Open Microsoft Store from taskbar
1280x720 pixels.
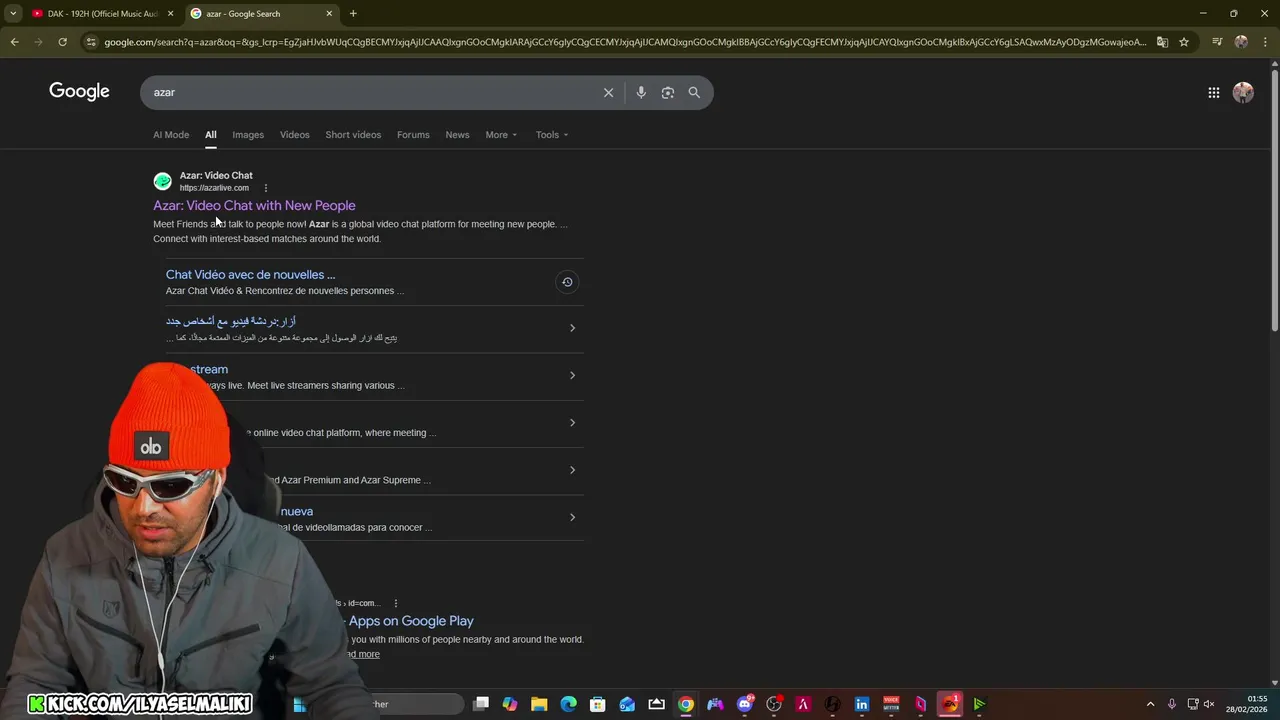(597, 704)
